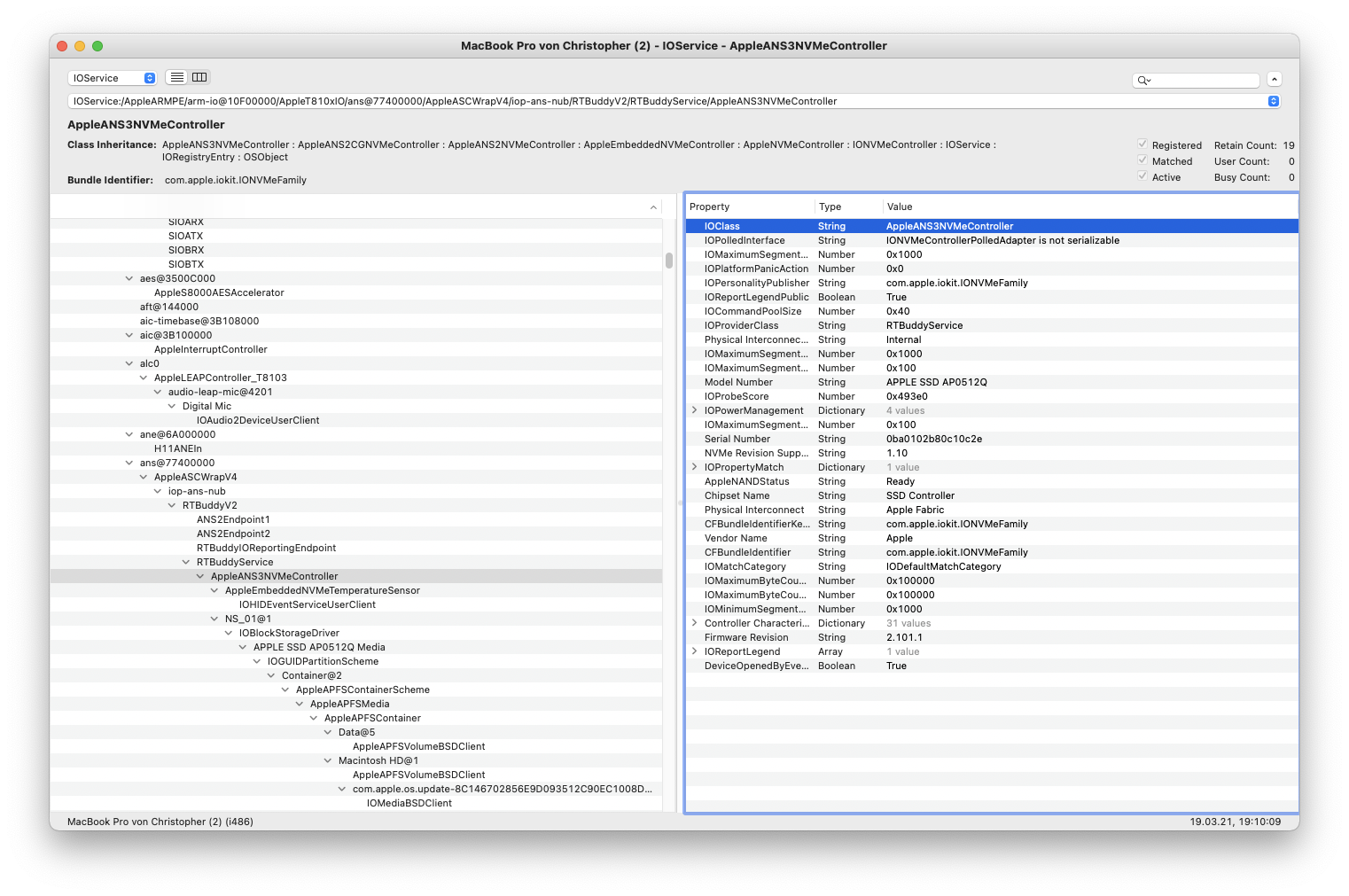This screenshot has width=1349, height=896.
Task: Switch to column browser view icon
Action: (x=199, y=77)
